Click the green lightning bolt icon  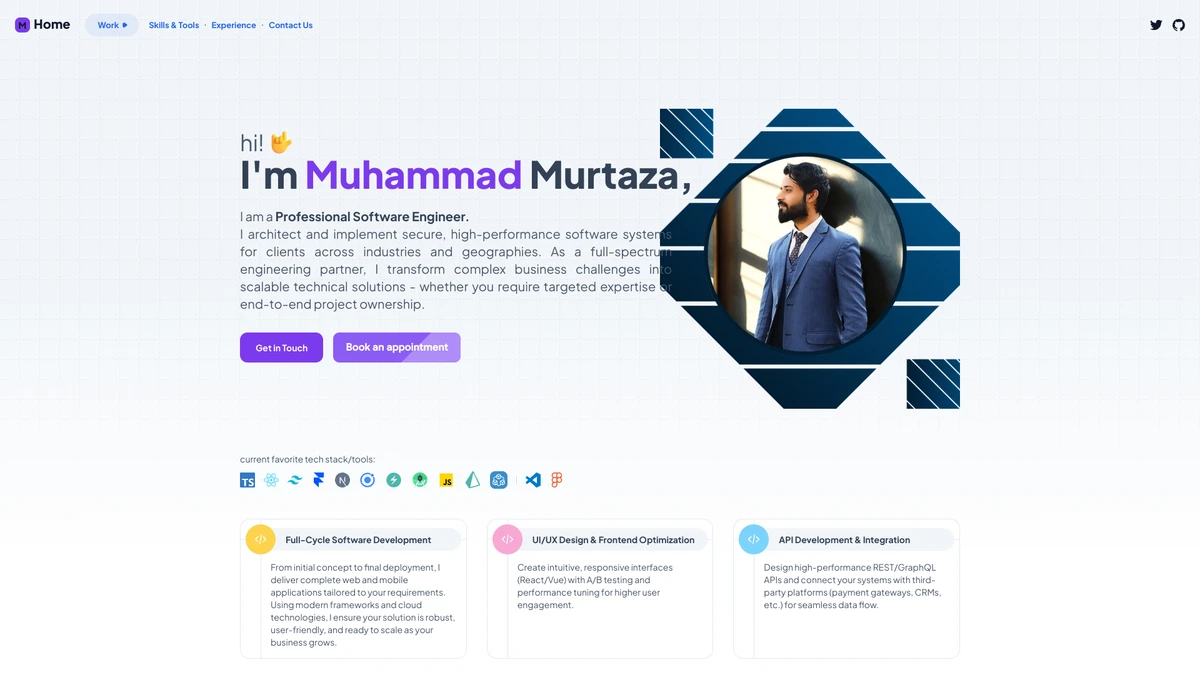[394, 481]
